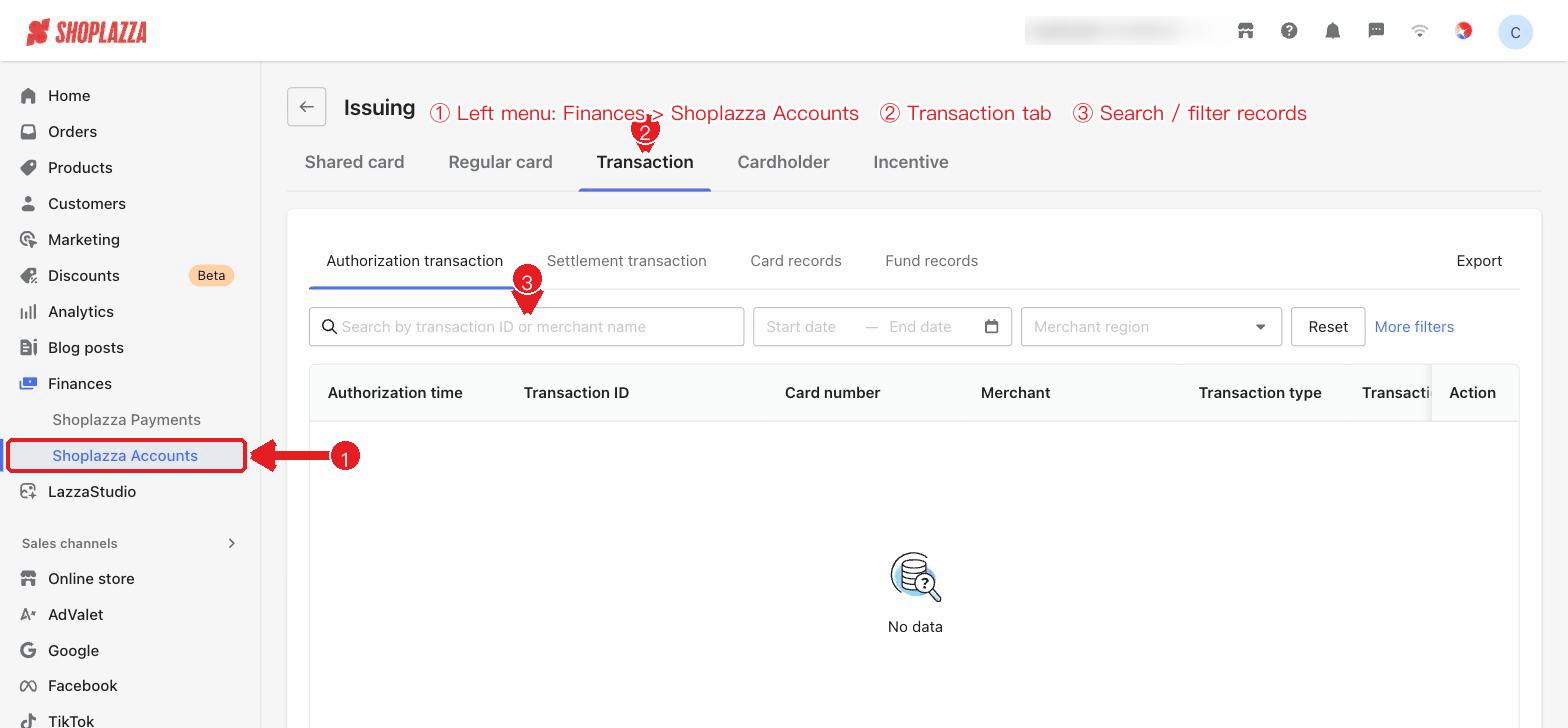1568x728 pixels.
Task: Click the Discounts ticket icon
Action: 29,276
